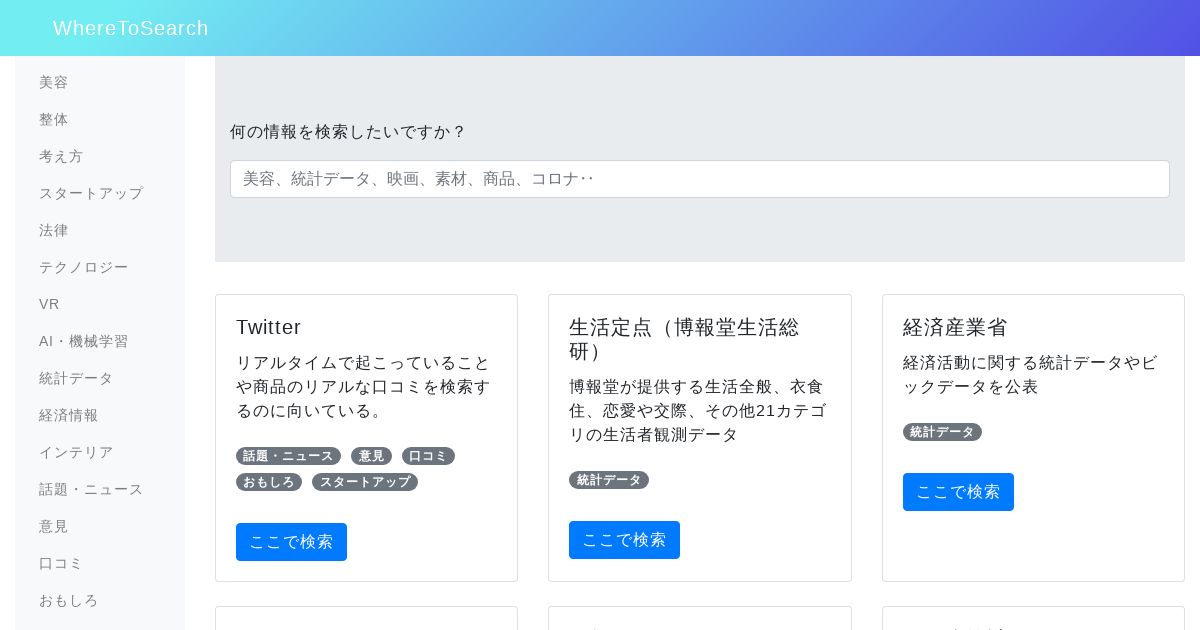Image resolution: width=1200 pixels, height=630 pixels.
Task: Click the 話題・ニュース tag on Twitter card
Action: pos(288,456)
